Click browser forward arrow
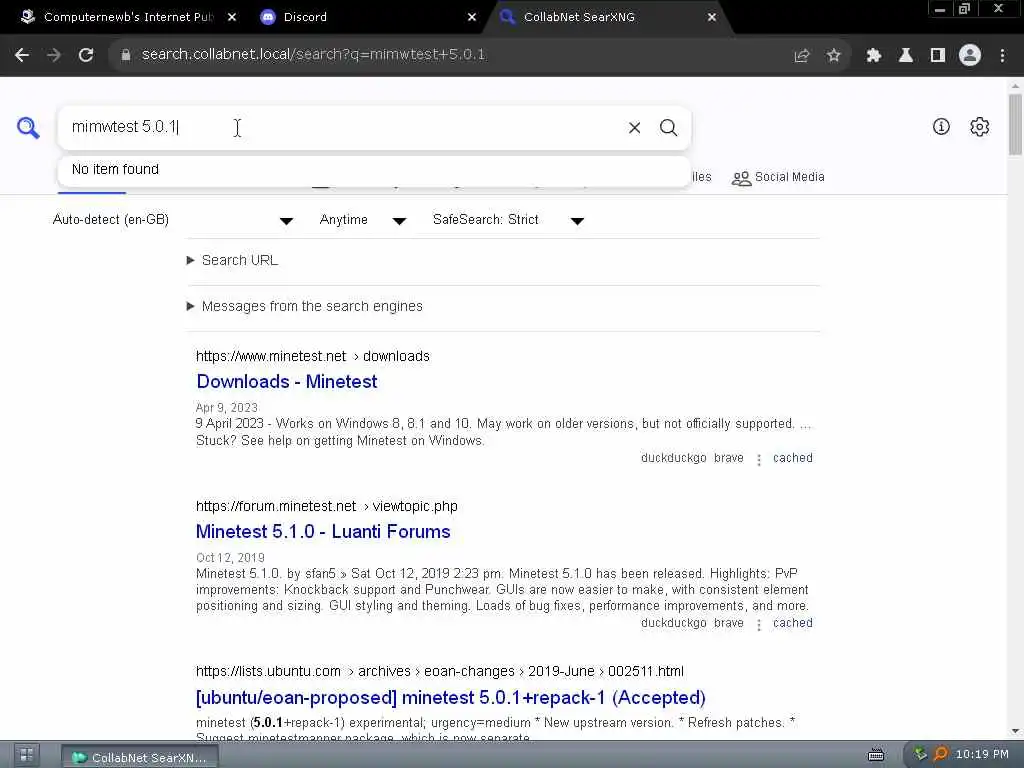Viewport: 1024px width, 768px height. click(54, 55)
